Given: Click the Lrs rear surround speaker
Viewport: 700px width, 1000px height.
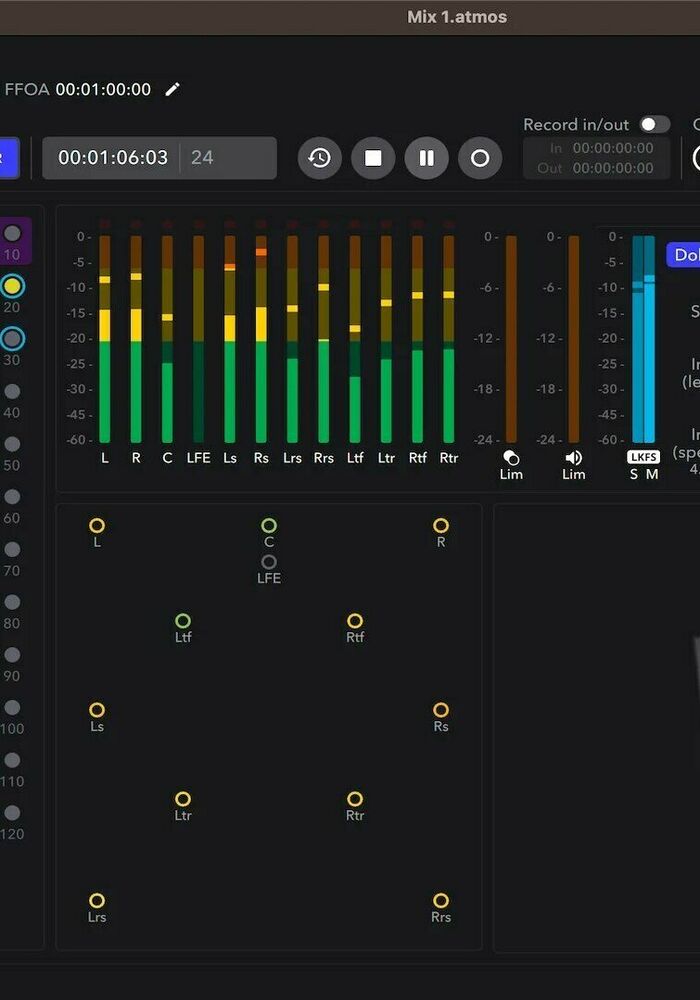Looking at the screenshot, I should (97, 901).
